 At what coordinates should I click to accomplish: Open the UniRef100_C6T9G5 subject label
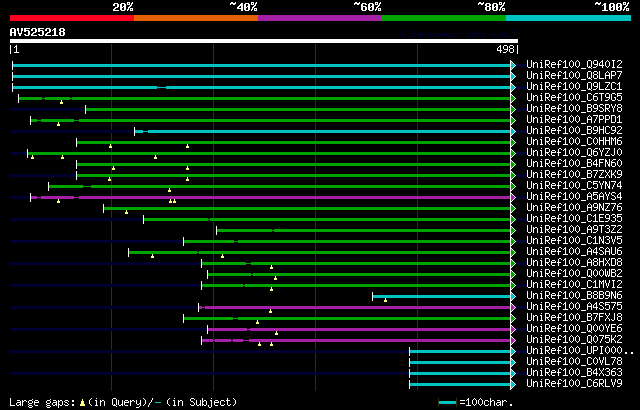(x=574, y=98)
